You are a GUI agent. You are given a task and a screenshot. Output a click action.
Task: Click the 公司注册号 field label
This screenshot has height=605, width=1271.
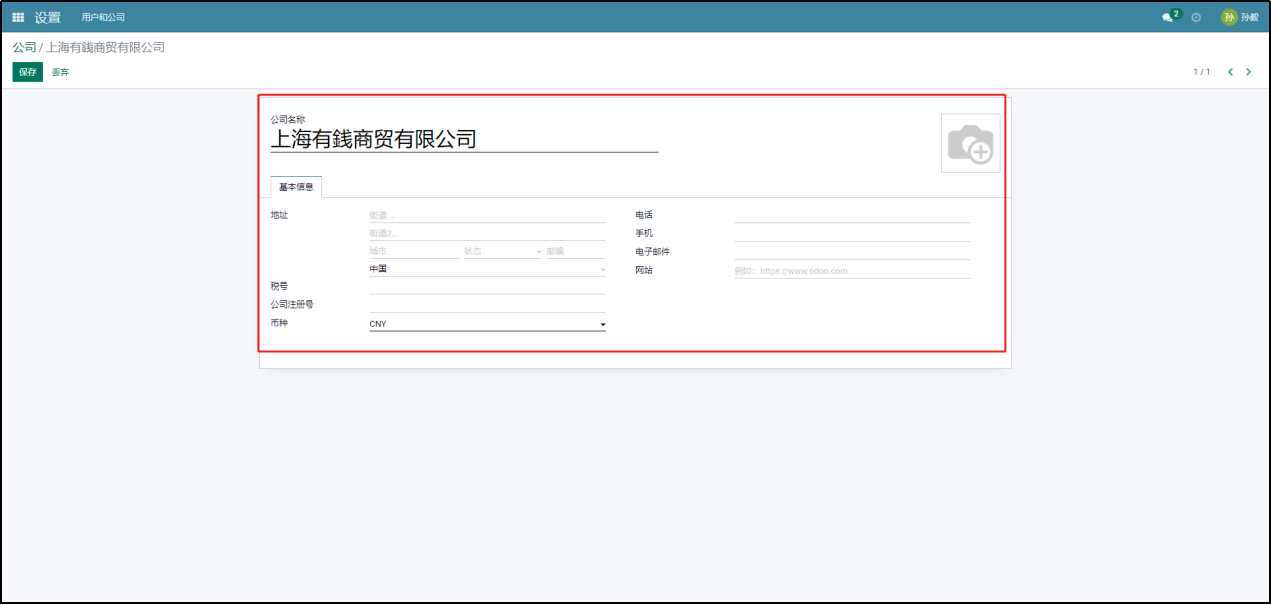292,305
